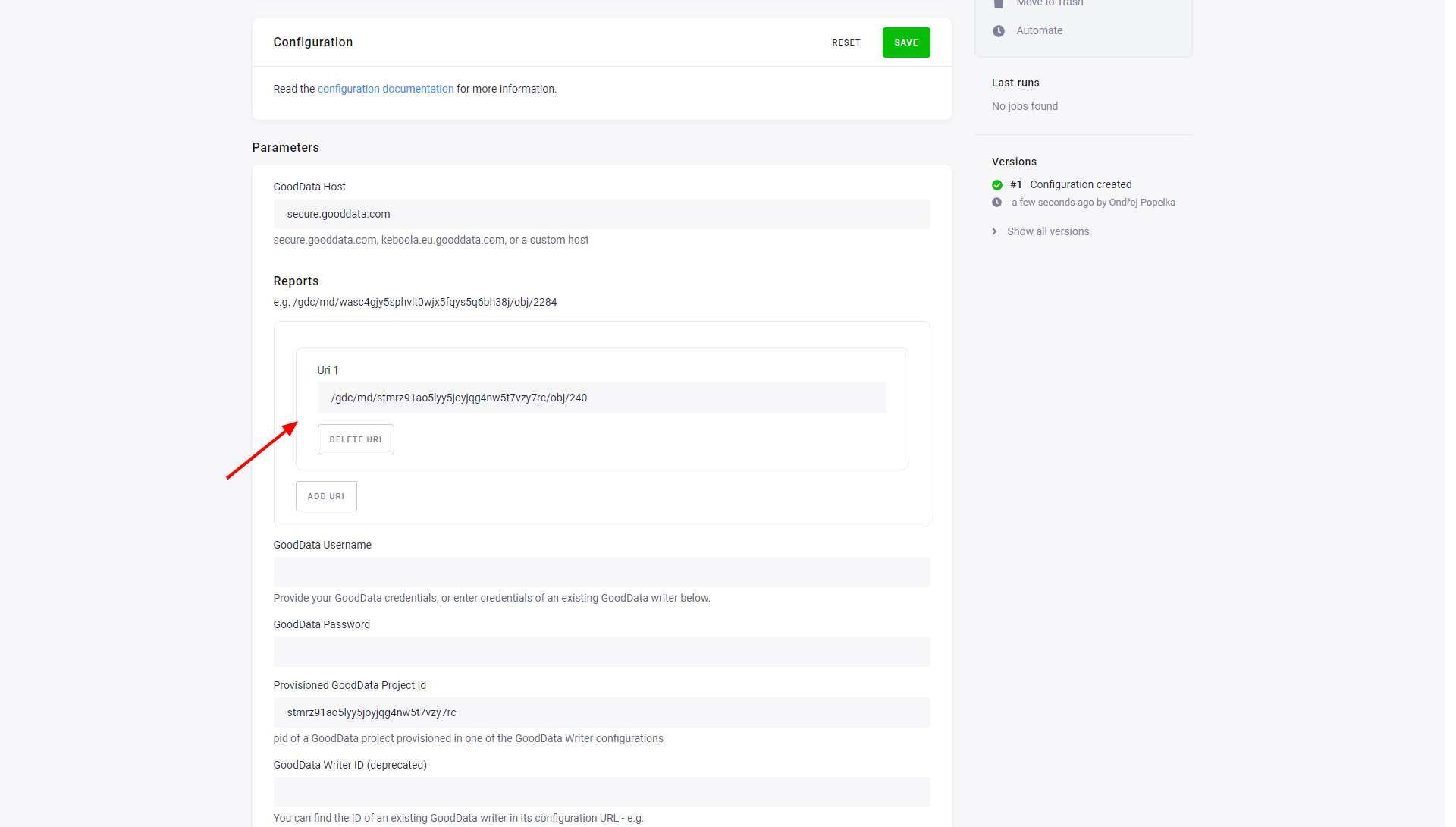Select the Automate menu entry
Screen dimensions: 1456x827
click(x=1038, y=30)
